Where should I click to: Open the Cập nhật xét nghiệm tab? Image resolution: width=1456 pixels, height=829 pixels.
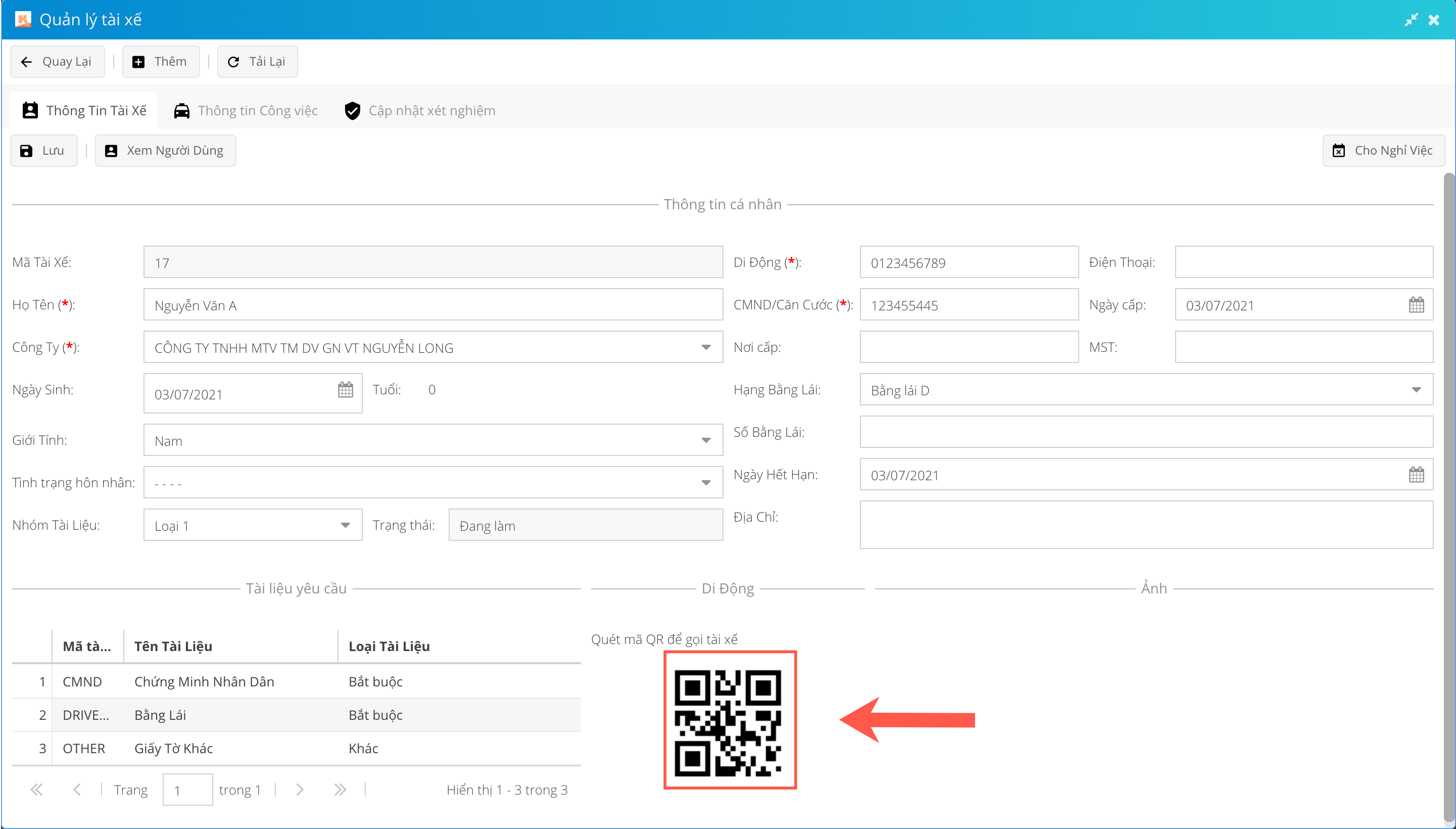[x=420, y=111]
